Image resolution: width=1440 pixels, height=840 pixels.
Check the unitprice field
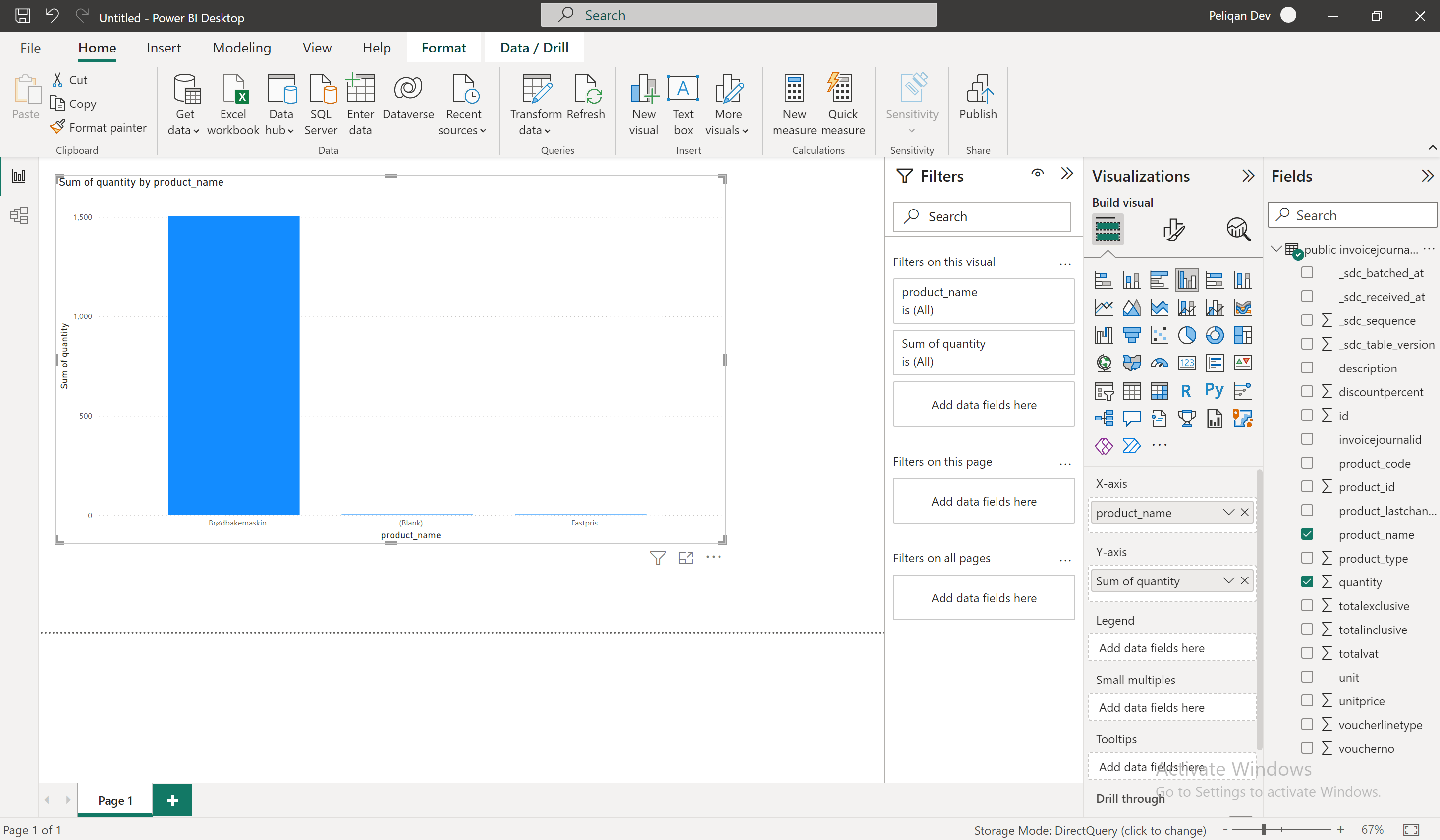click(x=1307, y=700)
